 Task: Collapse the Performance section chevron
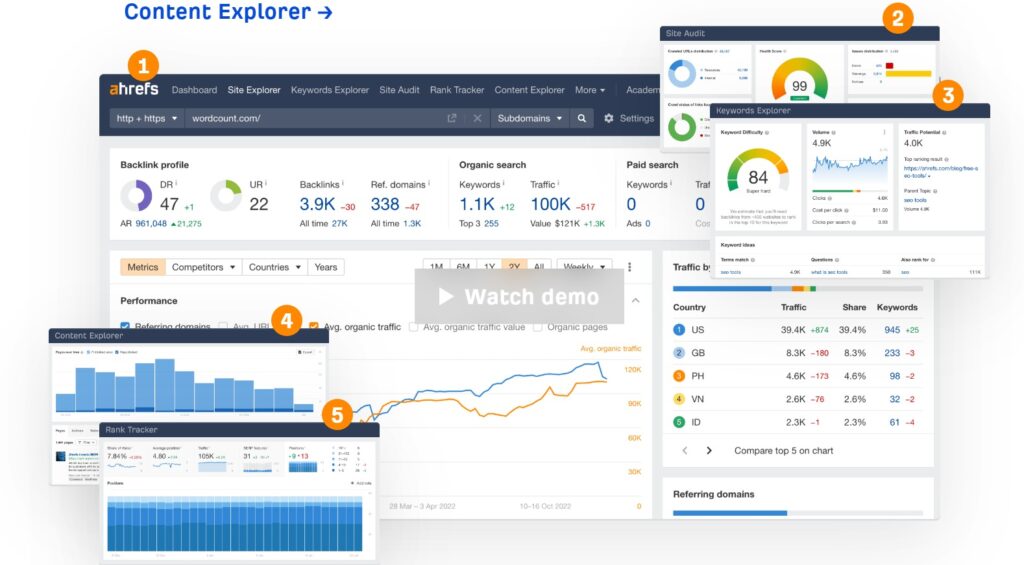(635, 300)
